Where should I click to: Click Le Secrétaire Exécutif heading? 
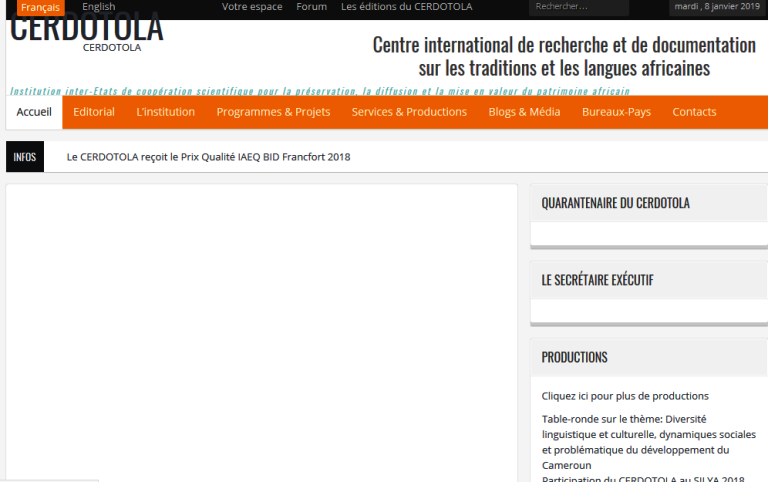point(597,280)
